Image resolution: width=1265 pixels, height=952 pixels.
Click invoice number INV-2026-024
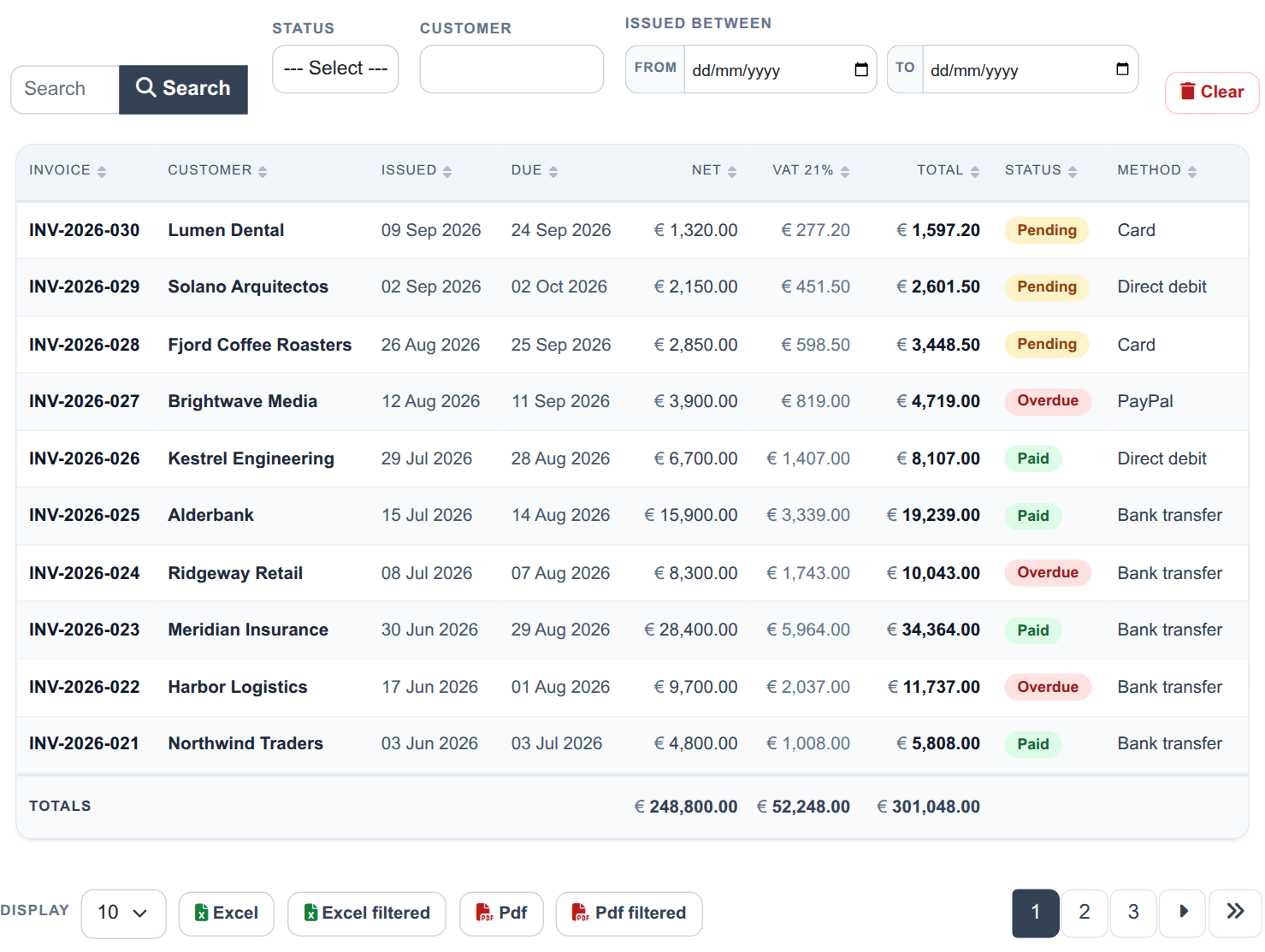84,573
